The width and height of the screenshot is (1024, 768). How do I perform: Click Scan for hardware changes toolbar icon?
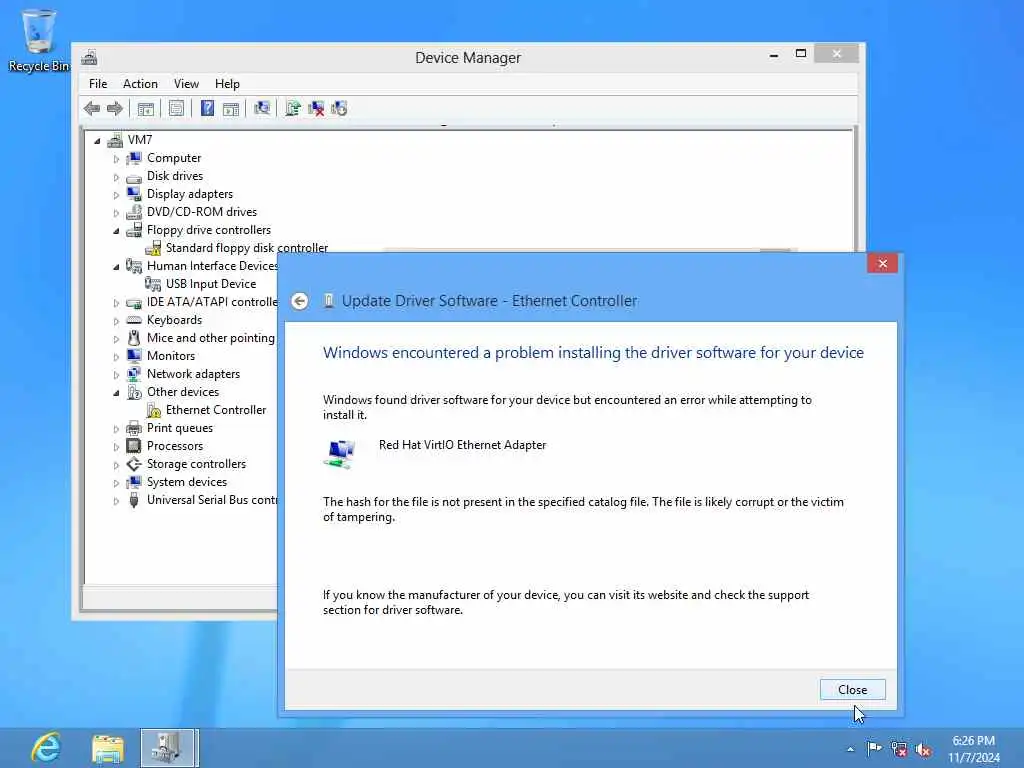tap(262, 108)
